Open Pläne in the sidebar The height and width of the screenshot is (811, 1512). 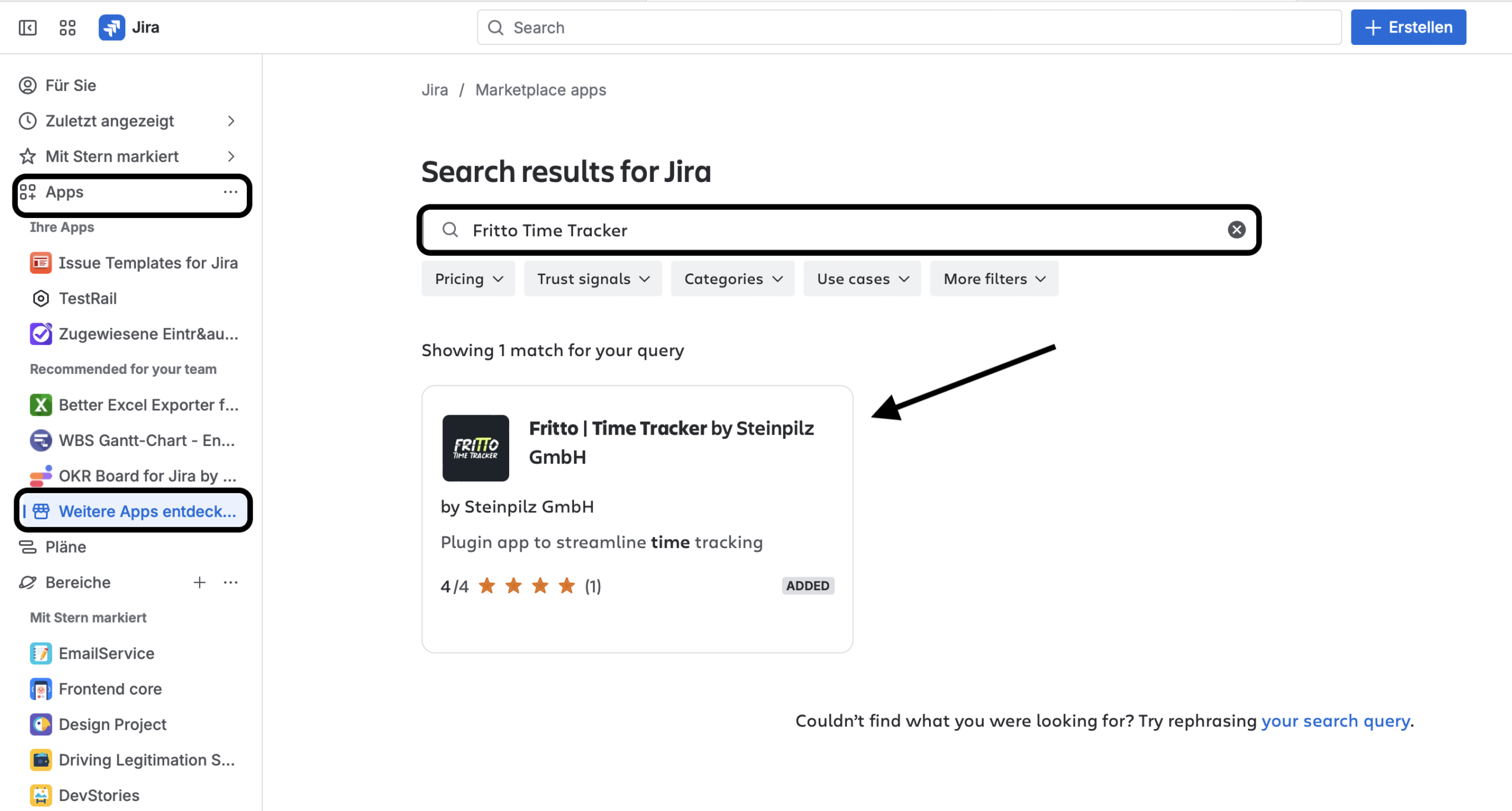[66, 547]
